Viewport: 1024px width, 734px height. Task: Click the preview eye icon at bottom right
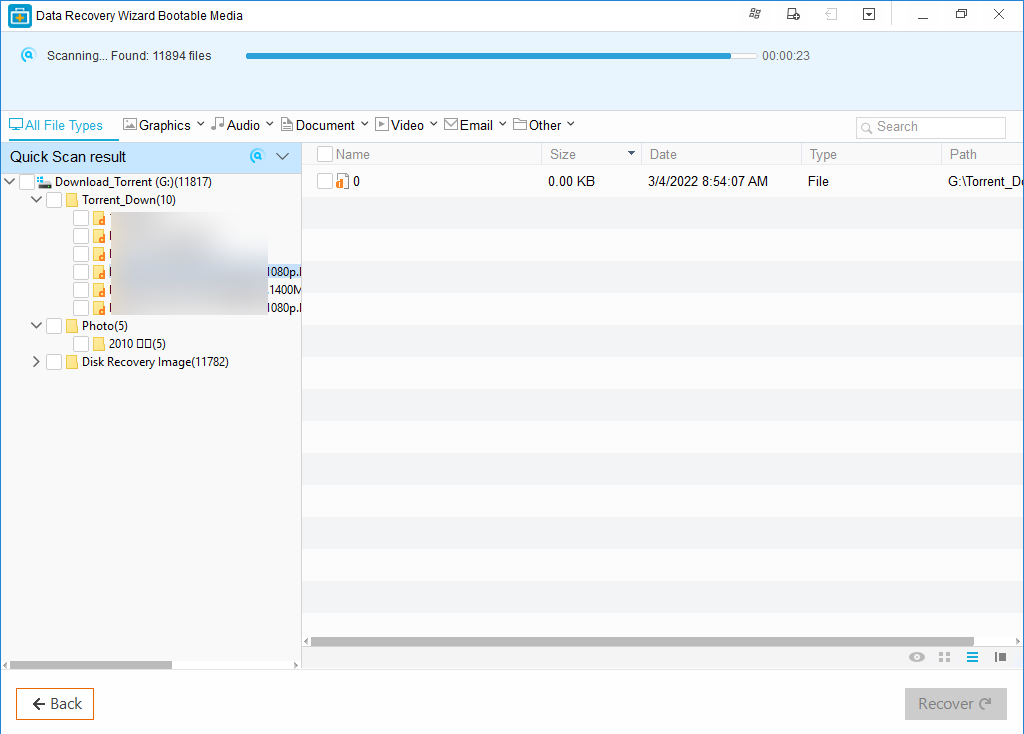[x=917, y=657]
